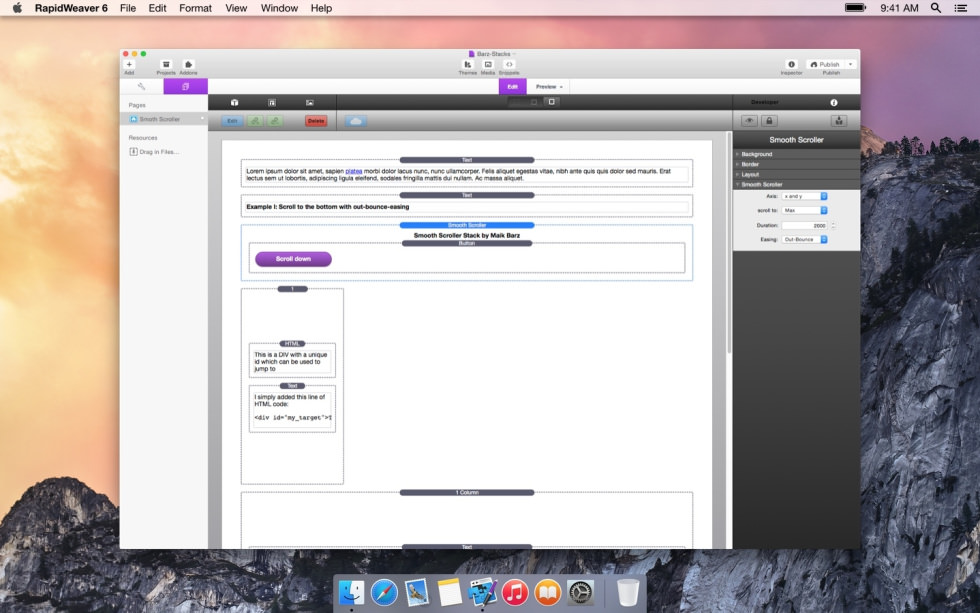
Task: Open the Apple menu
Action: [18, 7]
